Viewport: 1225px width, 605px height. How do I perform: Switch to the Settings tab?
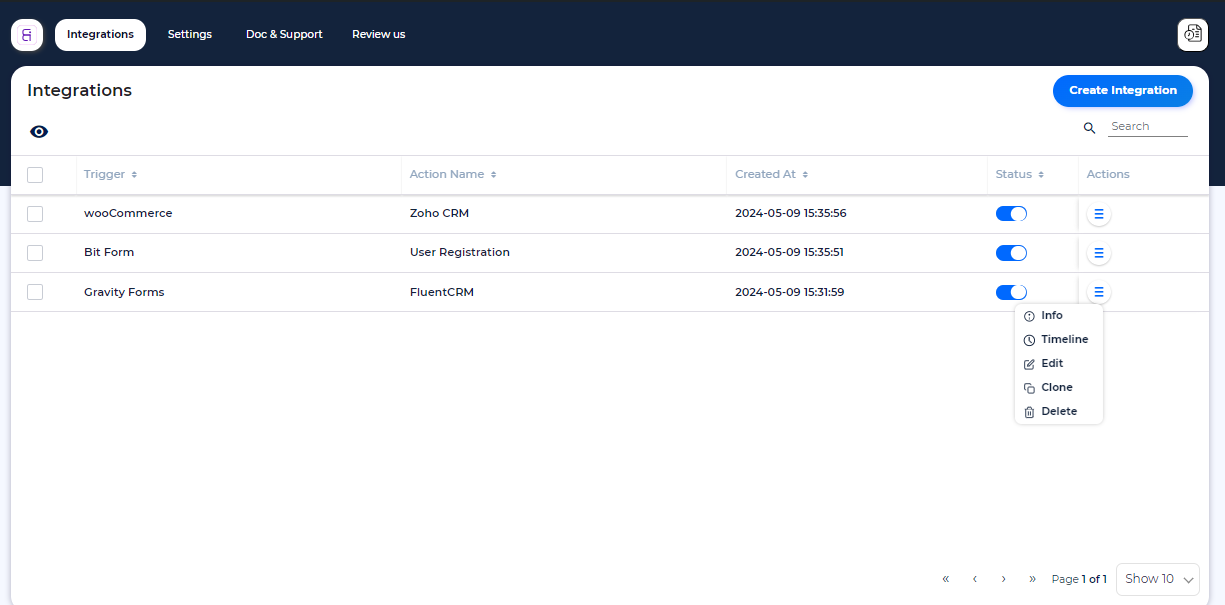point(189,34)
